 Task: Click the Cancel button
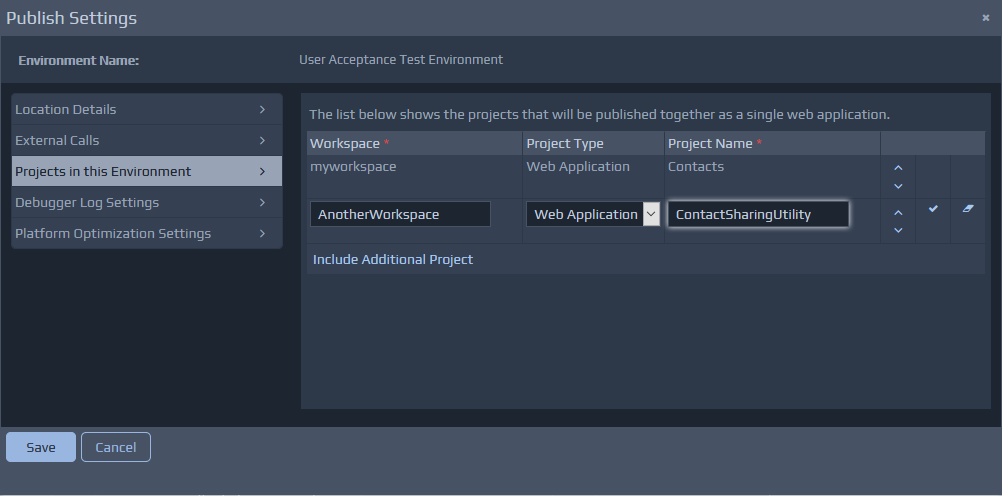[x=116, y=447]
